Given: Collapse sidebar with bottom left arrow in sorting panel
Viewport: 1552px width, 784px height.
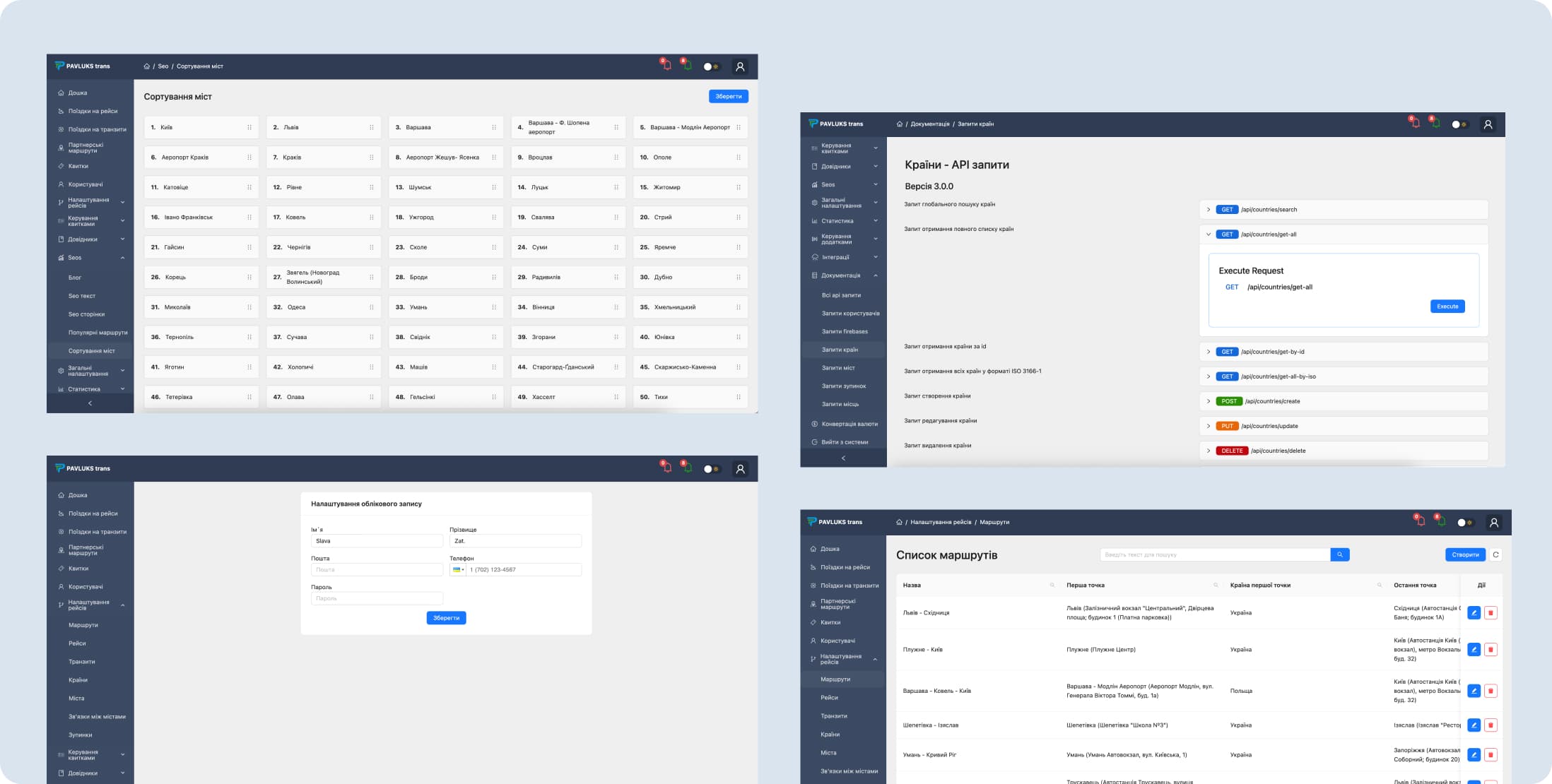Looking at the screenshot, I should (x=90, y=403).
